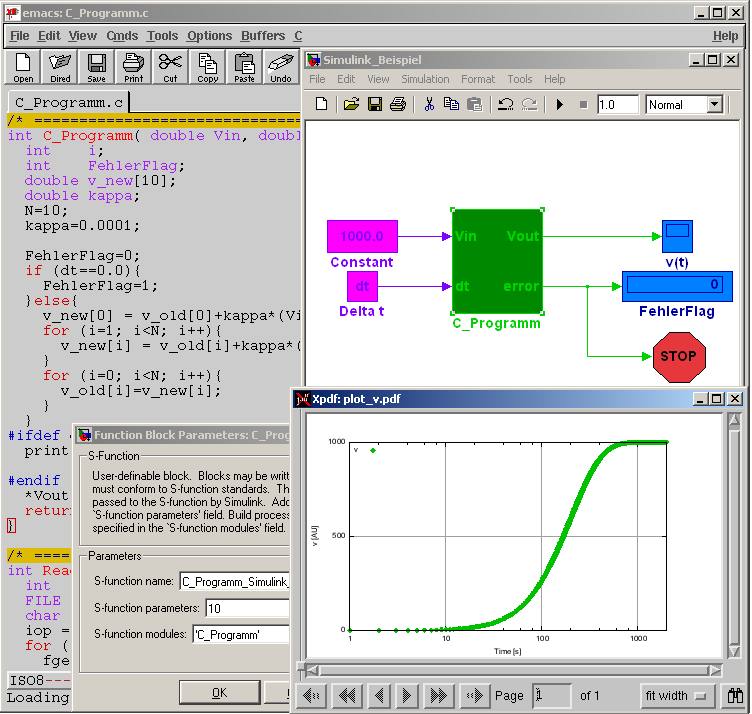This screenshot has height=714, width=752.
Task: Jump to first page in Xpdf
Action: (x=347, y=695)
